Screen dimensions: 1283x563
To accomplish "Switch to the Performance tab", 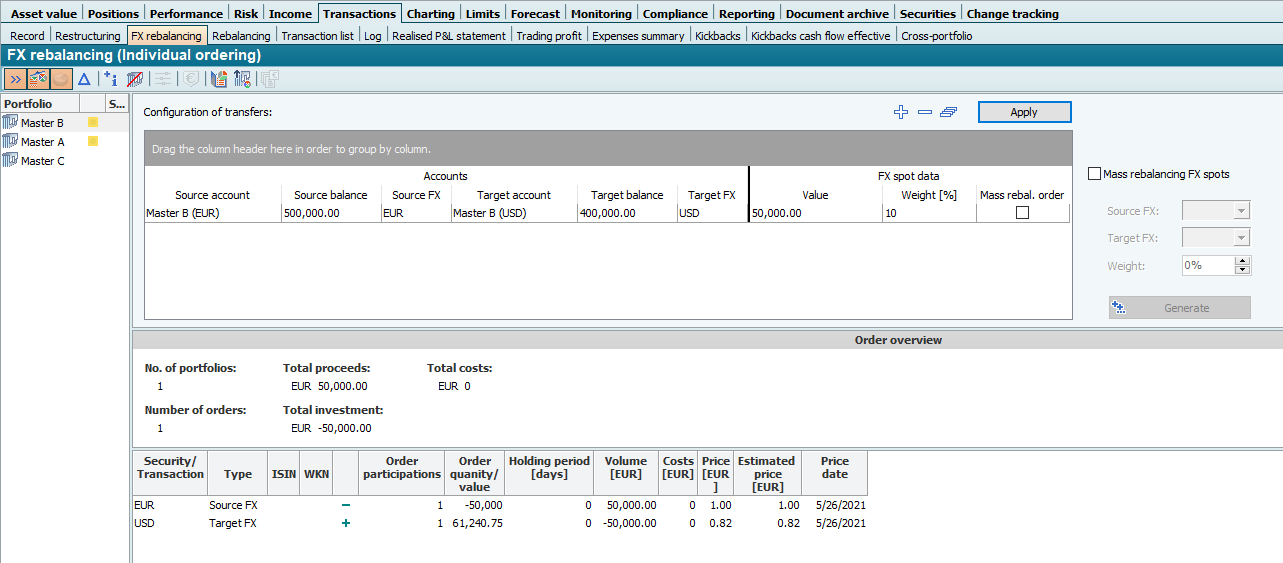I will click(x=186, y=14).
